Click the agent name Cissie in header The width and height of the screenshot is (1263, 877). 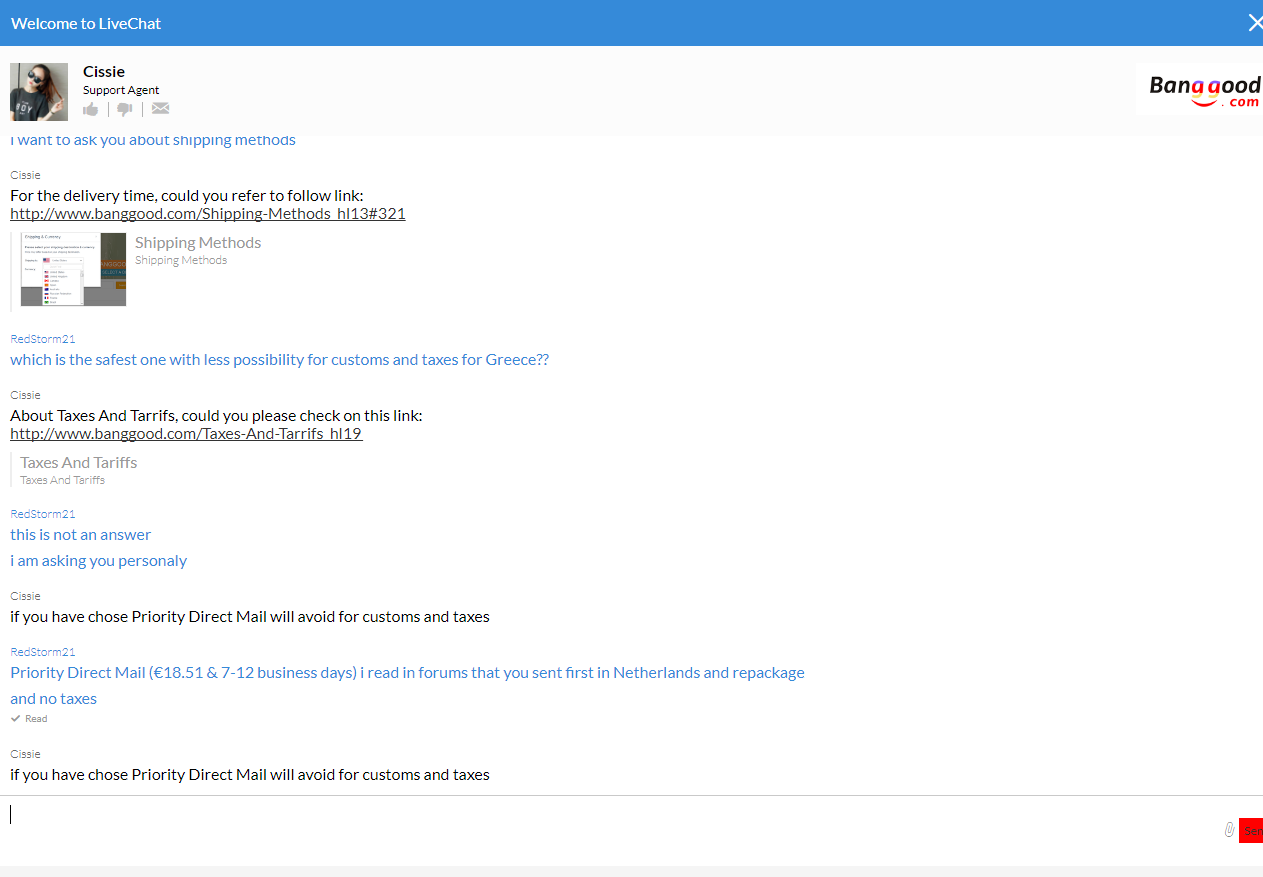click(x=104, y=72)
